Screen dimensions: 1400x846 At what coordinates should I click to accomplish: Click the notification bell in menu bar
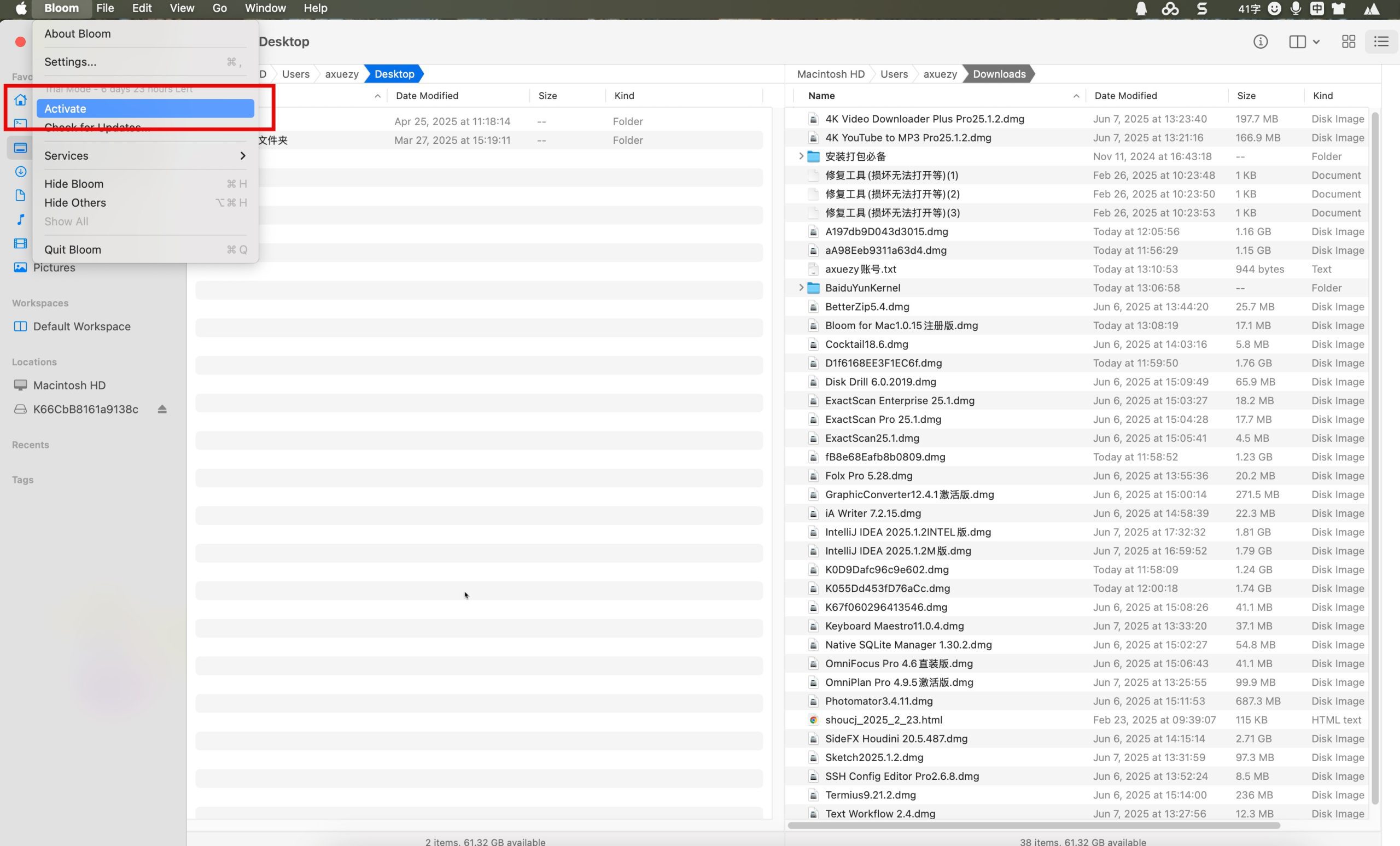click(x=1140, y=9)
